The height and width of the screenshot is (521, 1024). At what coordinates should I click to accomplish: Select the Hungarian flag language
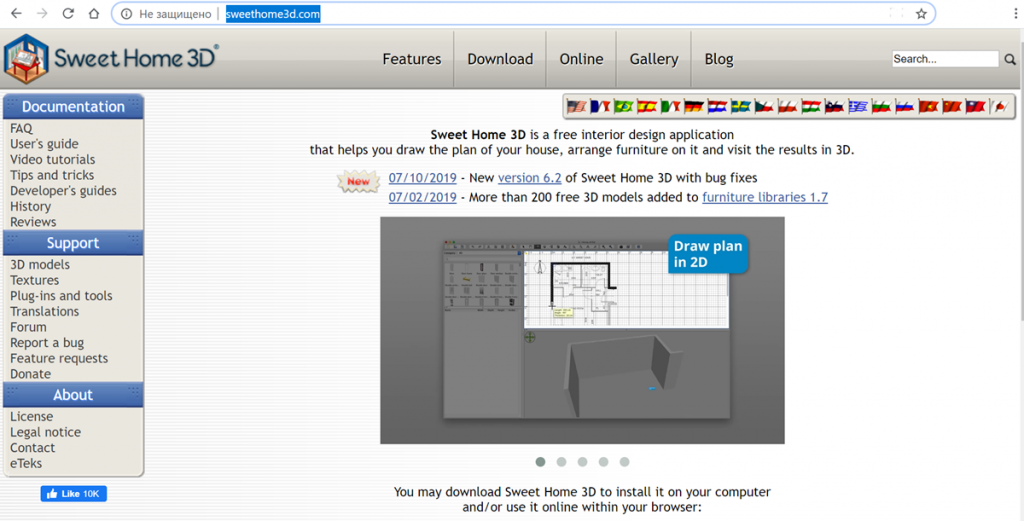(x=811, y=106)
